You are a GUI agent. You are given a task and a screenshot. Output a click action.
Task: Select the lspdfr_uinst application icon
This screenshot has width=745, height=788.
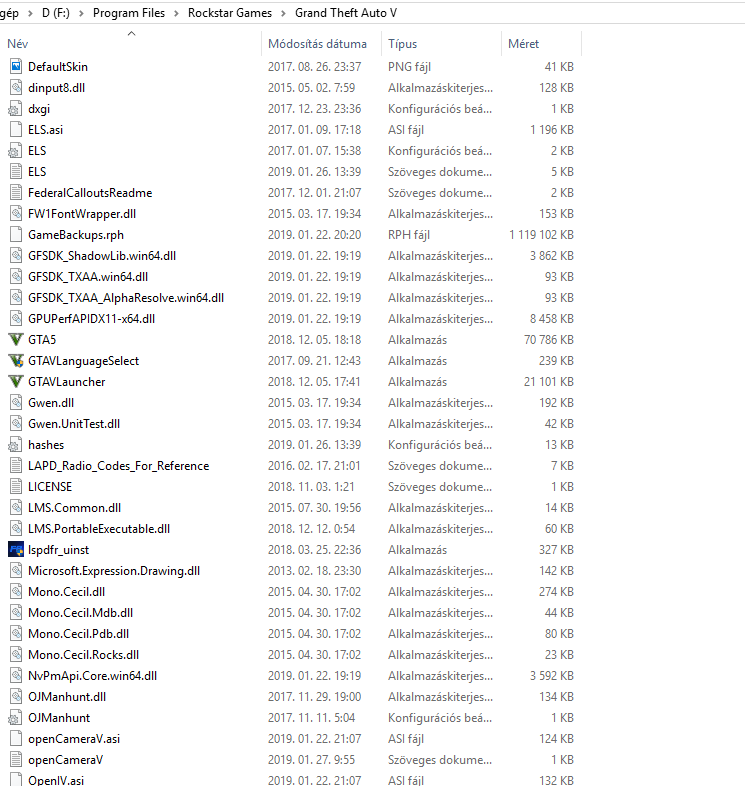coord(16,550)
